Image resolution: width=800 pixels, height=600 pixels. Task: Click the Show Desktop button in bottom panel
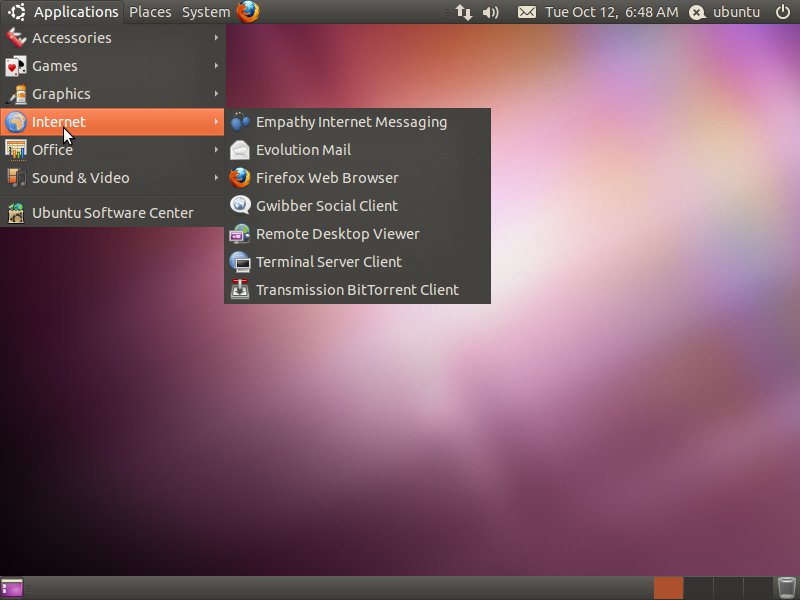tap(12, 588)
